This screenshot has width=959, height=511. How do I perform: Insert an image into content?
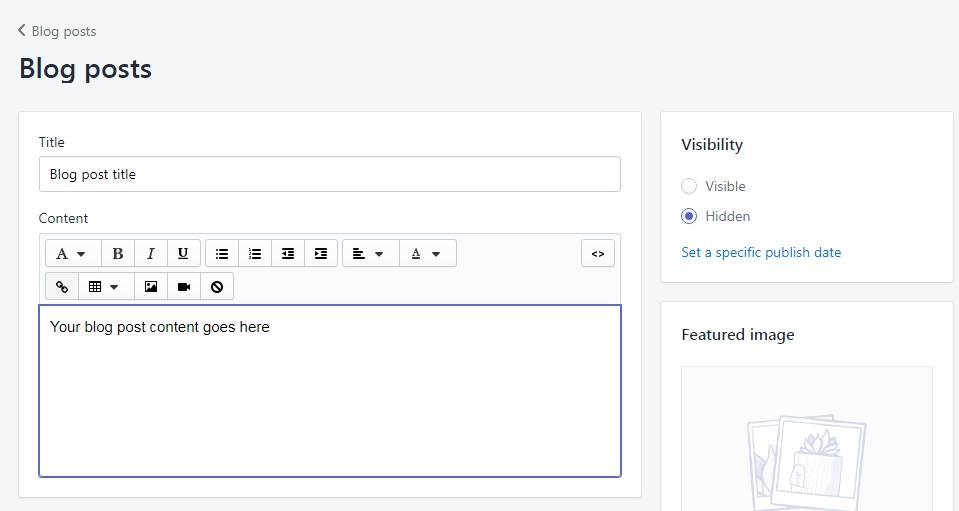point(151,286)
